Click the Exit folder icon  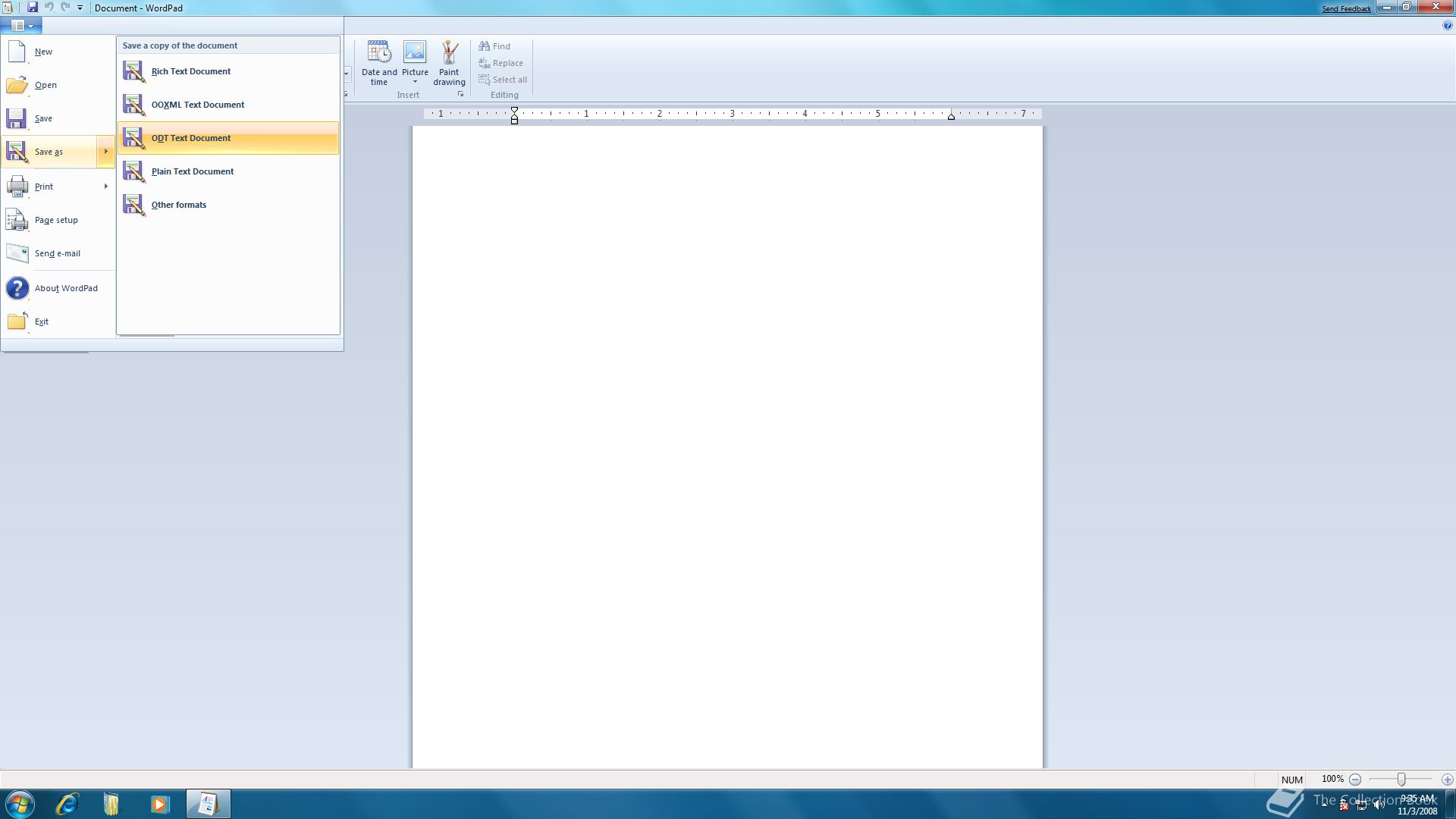click(17, 322)
